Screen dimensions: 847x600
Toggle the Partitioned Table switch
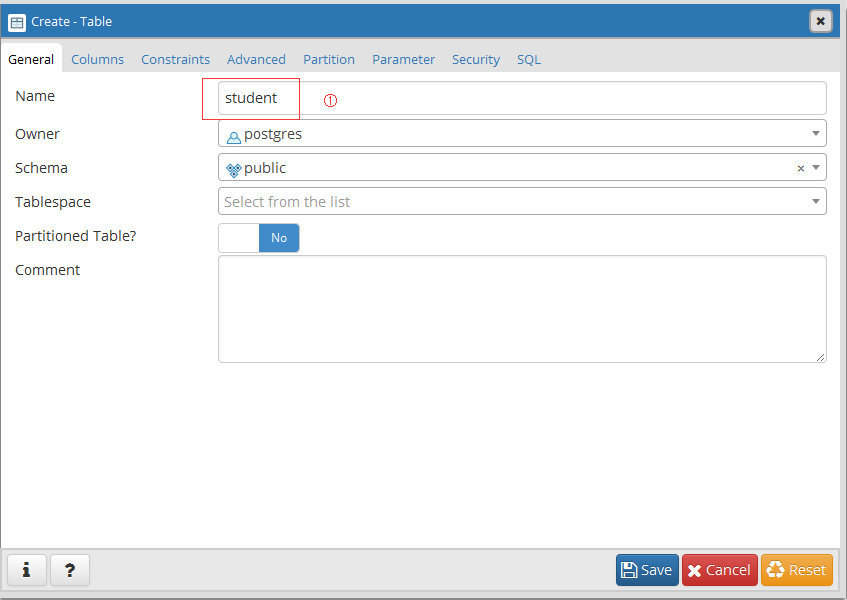pyautogui.click(x=259, y=238)
